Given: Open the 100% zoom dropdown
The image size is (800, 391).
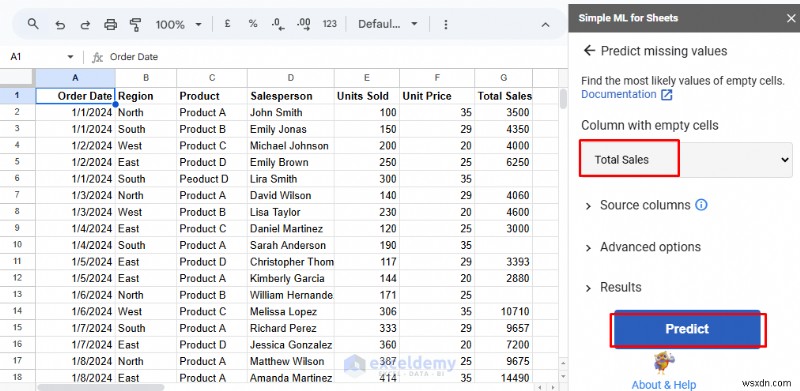Looking at the screenshot, I should 179,24.
